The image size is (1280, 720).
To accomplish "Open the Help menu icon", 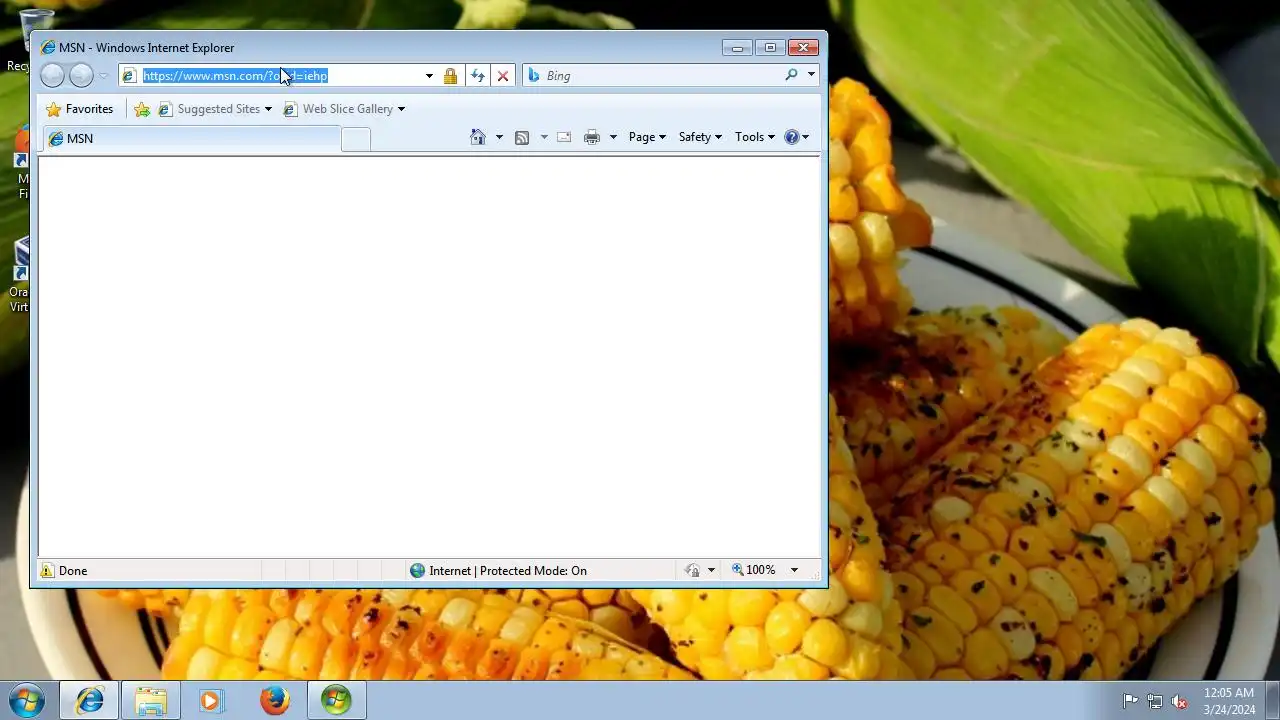I will [x=796, y=137].
